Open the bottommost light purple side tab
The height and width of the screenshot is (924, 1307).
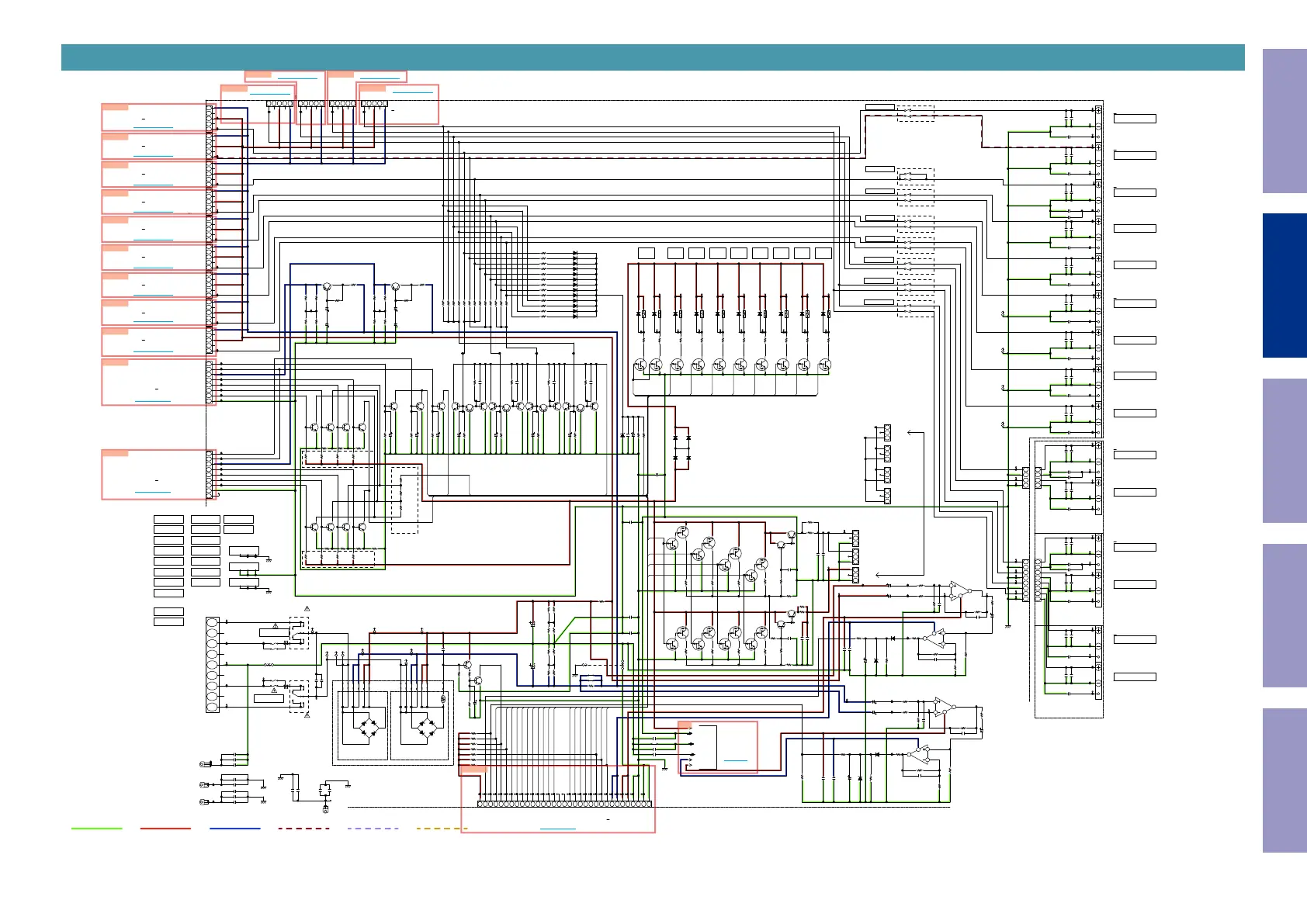pos(1284,780)
